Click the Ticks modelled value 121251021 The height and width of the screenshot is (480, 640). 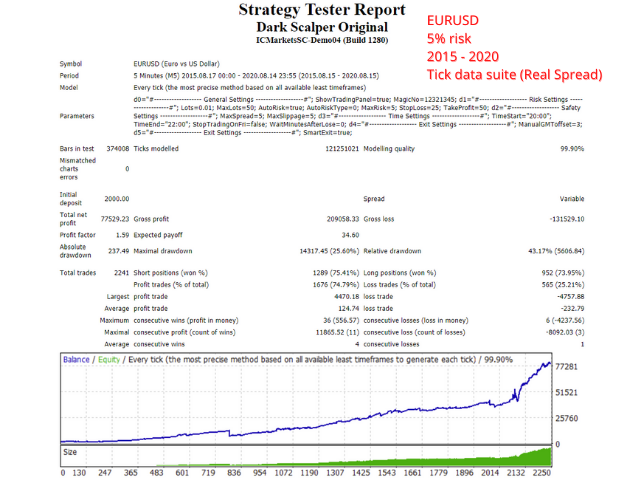point(342,149)
